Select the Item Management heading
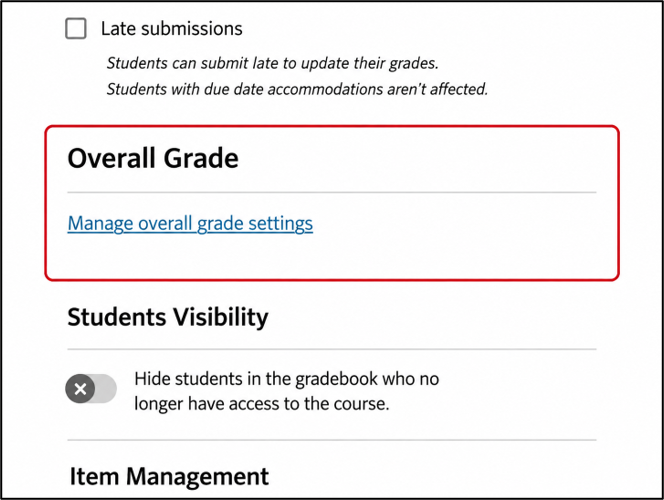 pyautogui.click(x=169, y=476)
